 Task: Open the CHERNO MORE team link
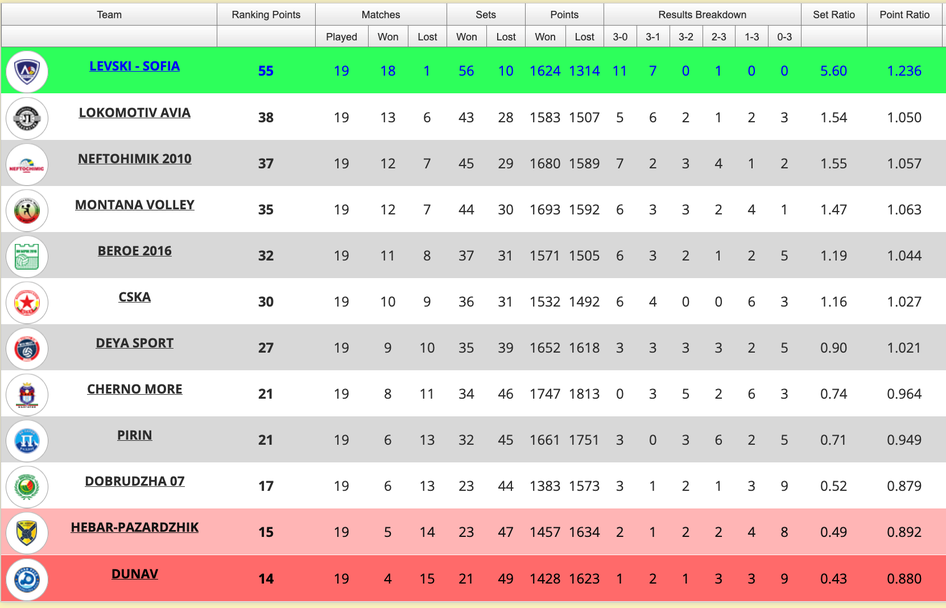[x=135, y=389]
